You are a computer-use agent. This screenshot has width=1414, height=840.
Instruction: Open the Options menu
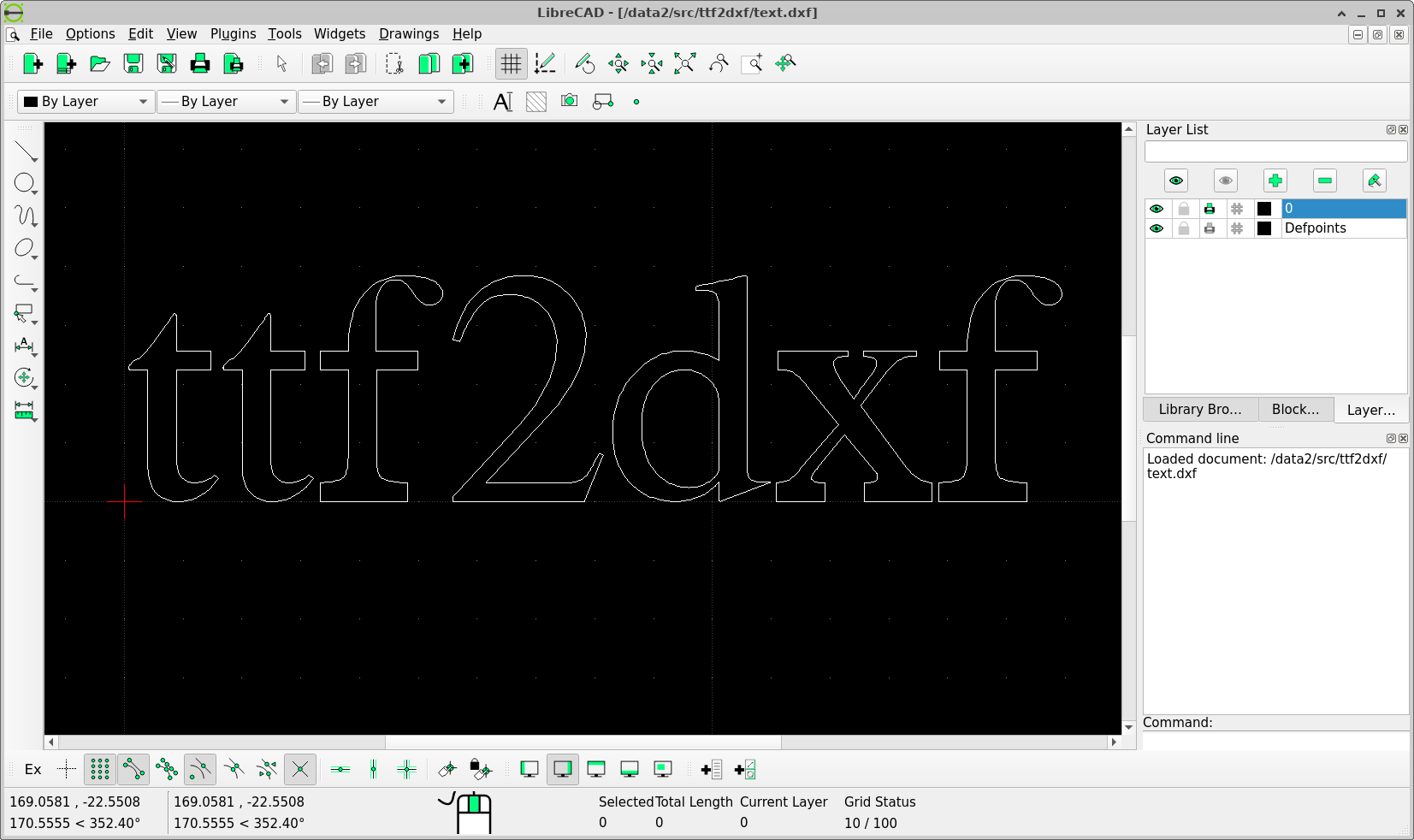pos(90,34)
